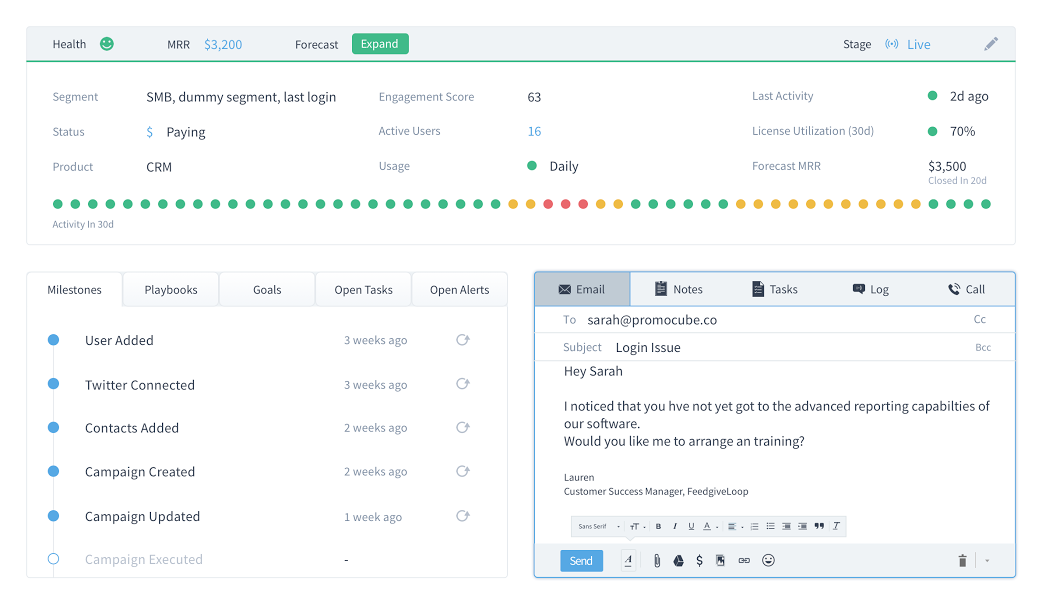Screen dimensions: 1042x606
Task: Open the emoji picker icon
Action: coord(768,560)
